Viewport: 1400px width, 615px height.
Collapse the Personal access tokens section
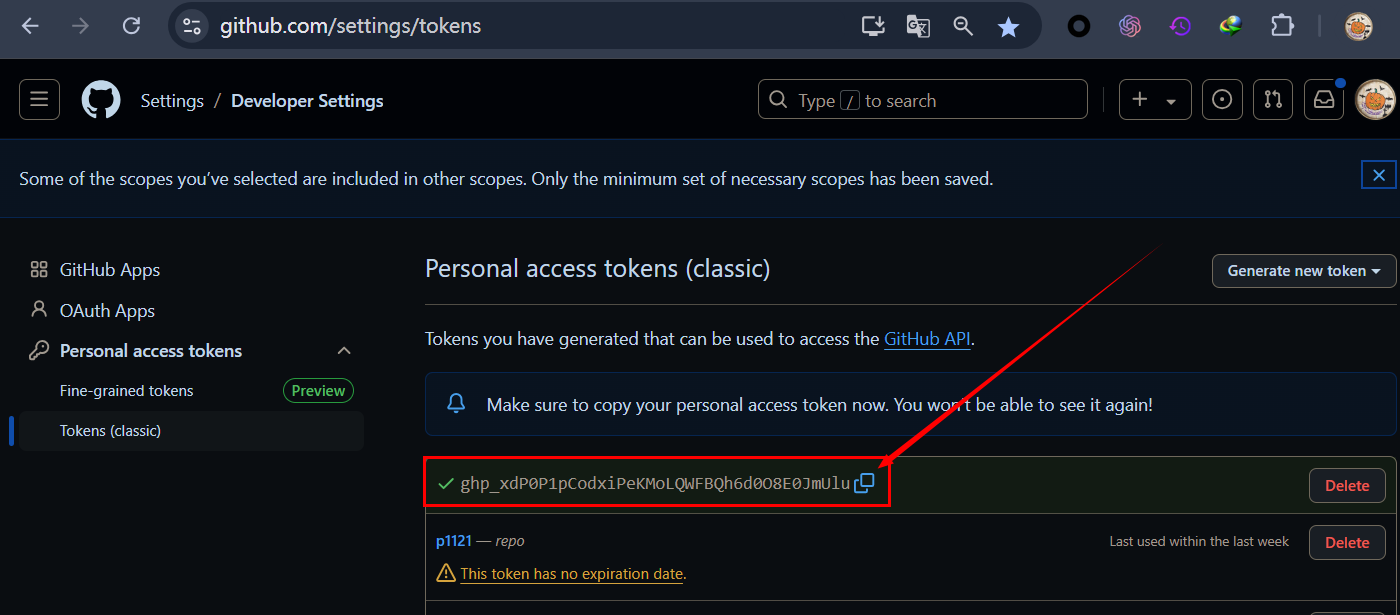point(344,351)
